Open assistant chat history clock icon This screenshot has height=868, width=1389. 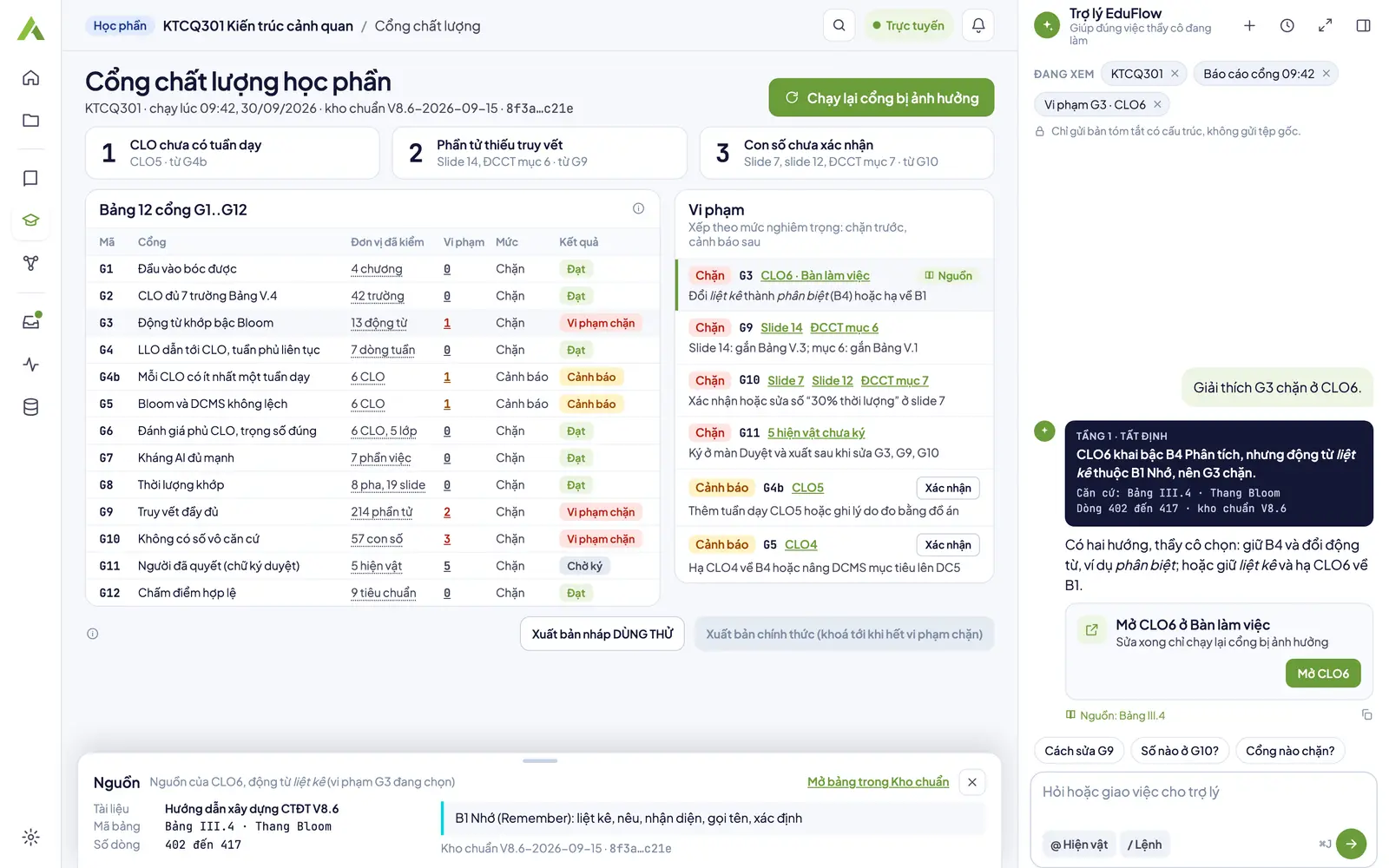[x=1287, y=26]
